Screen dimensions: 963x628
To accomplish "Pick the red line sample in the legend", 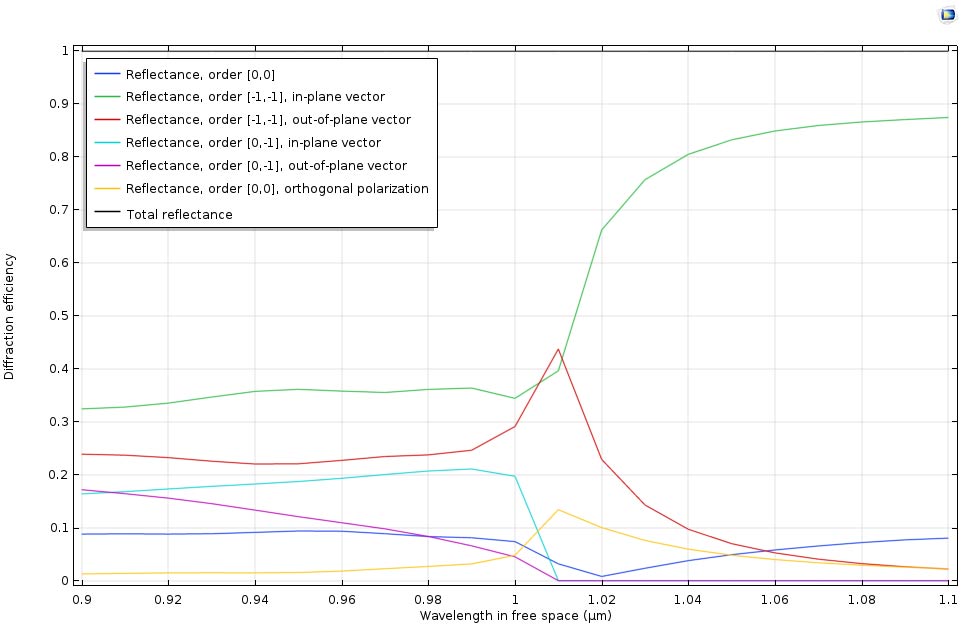I will (x=106, y=120).
